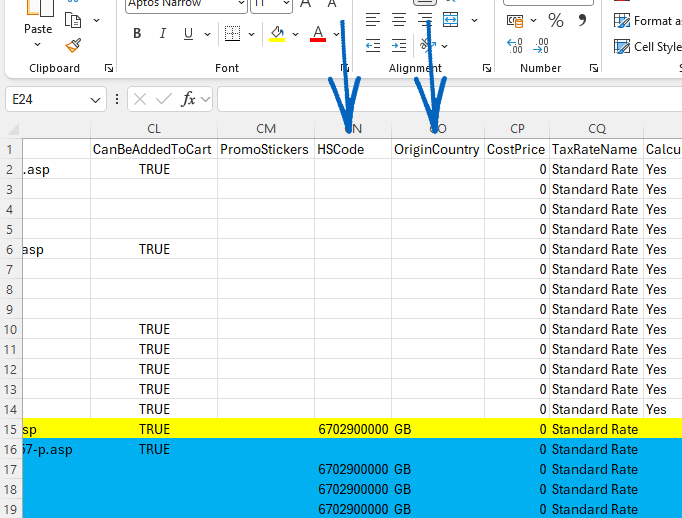Click Merge & Center icon

(451, 20)
